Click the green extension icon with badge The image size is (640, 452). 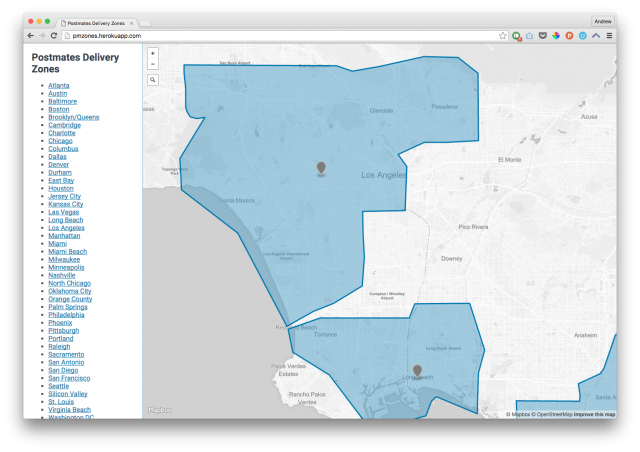point(516,36)
